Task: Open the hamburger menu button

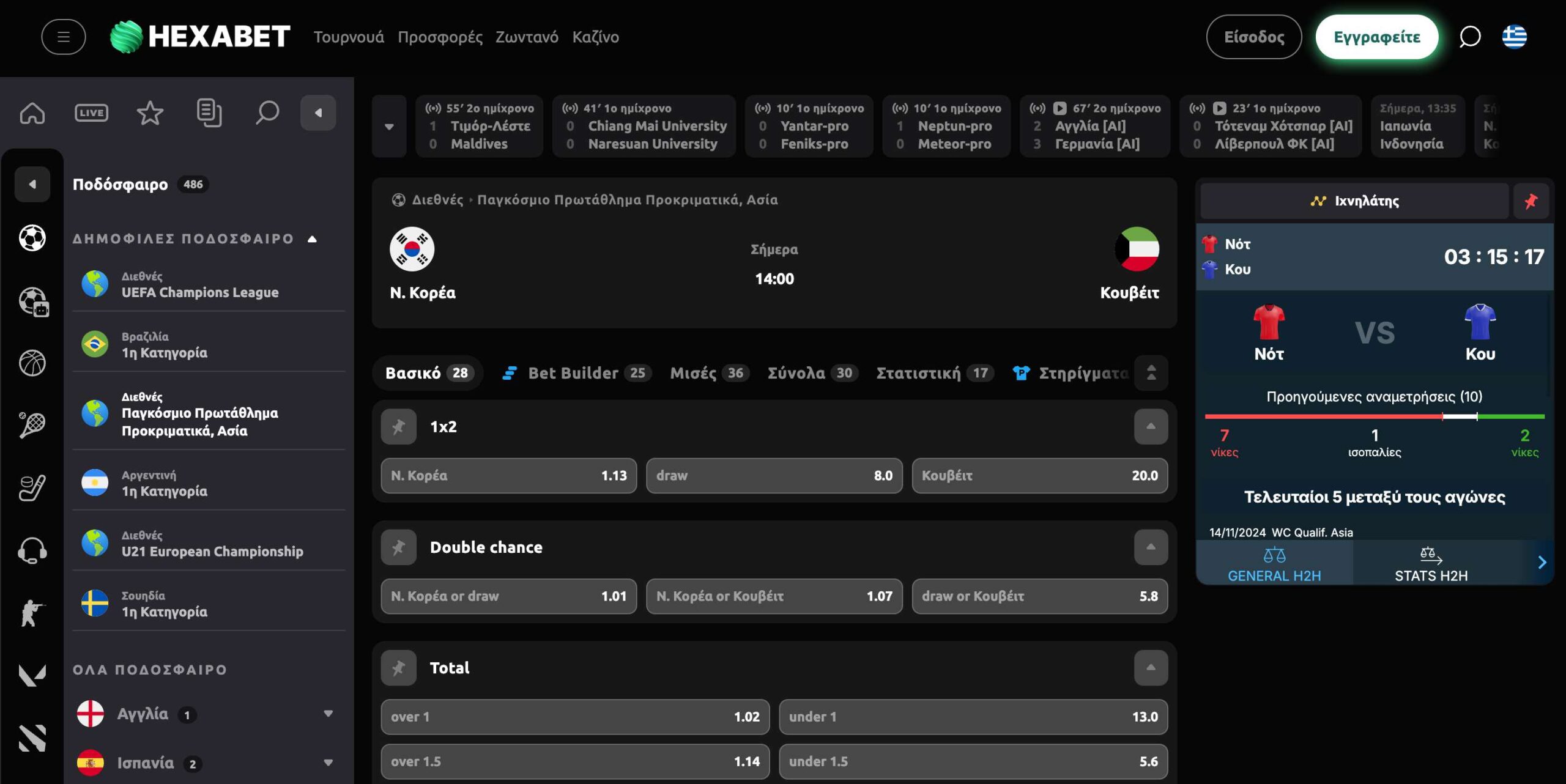Action: tap(63, 37)
